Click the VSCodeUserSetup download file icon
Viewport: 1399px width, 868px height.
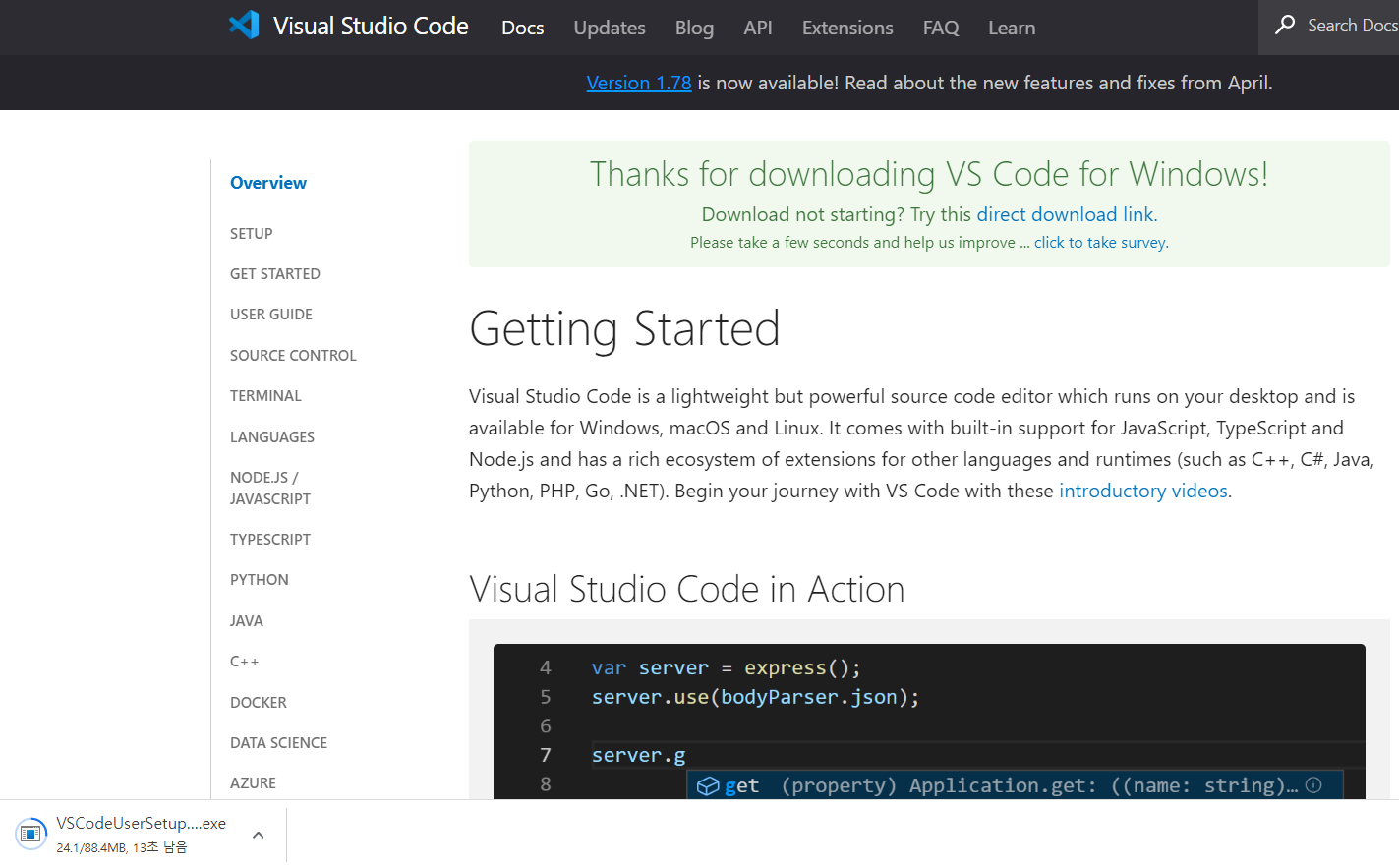30,834
